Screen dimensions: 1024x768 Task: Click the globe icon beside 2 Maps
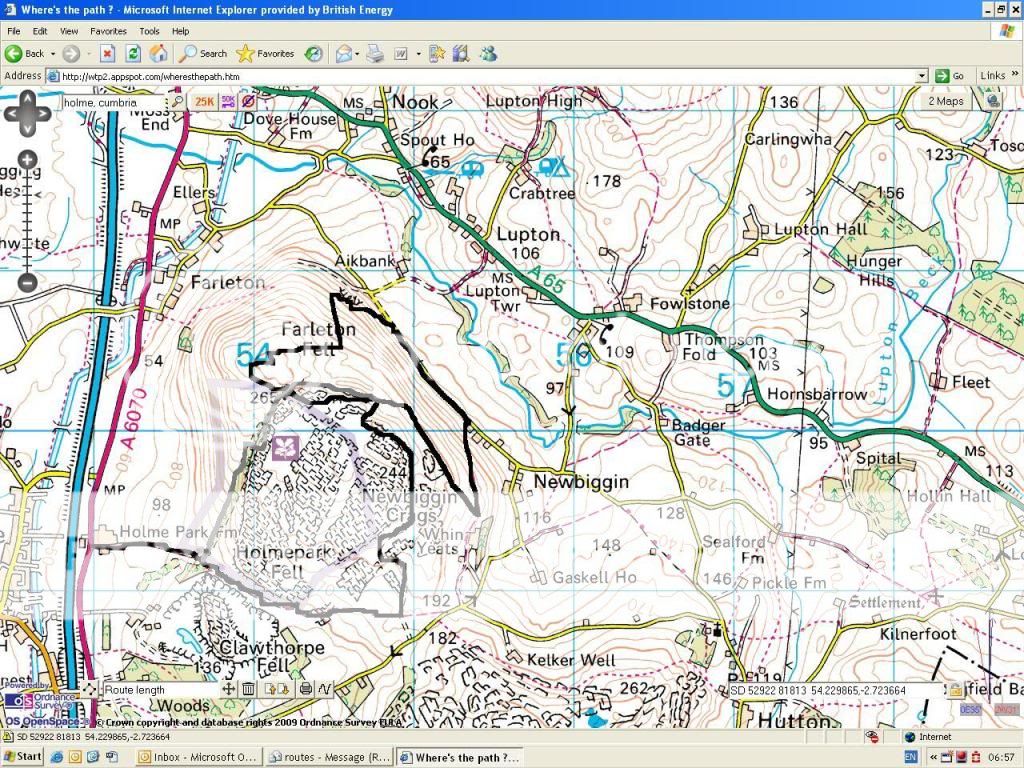[x=993, y=101]
